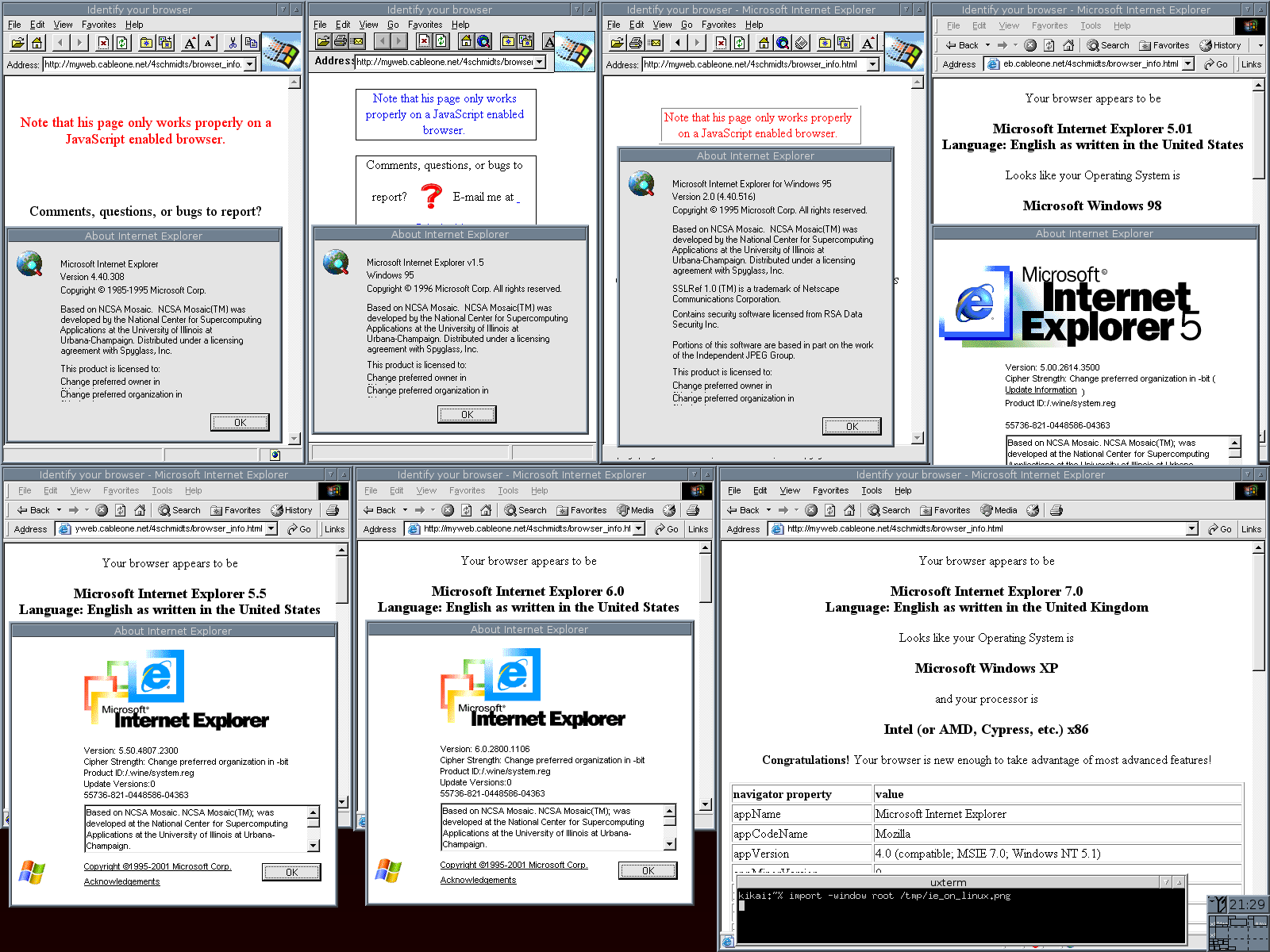Click Refresh icon in the Version 4.40.308 window

coord(122,43)
